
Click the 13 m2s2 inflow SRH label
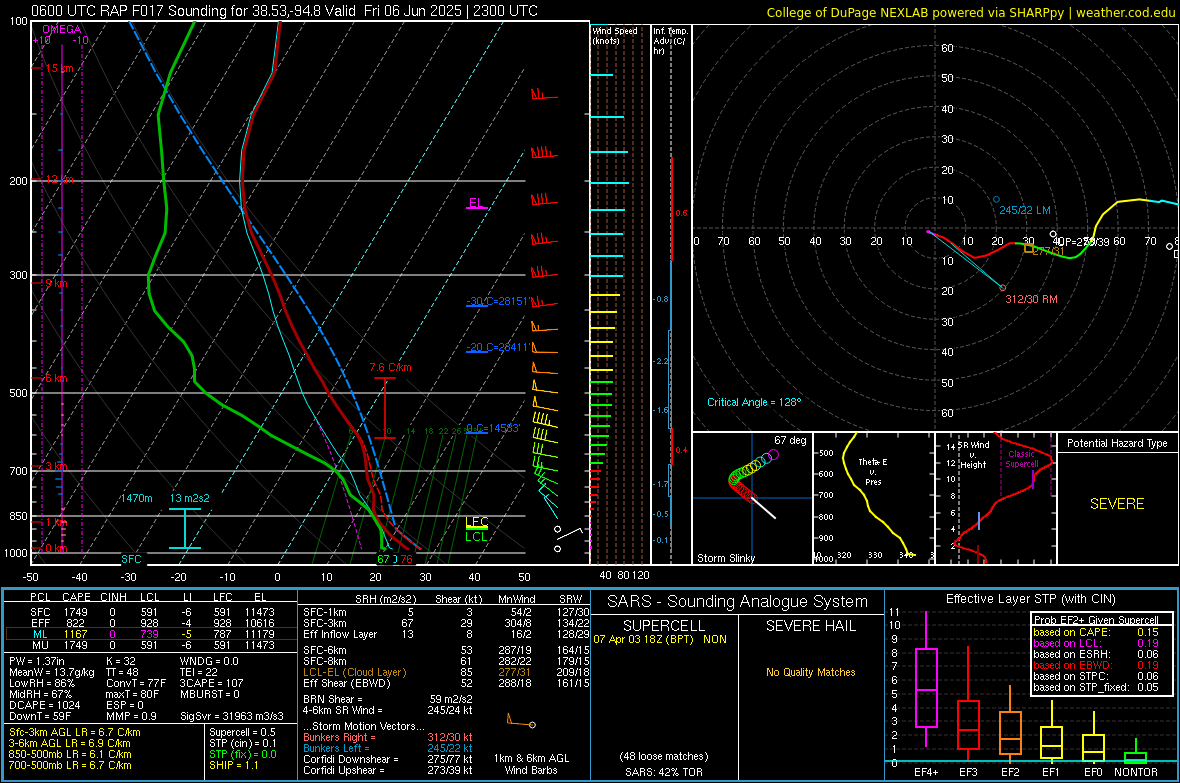(190, 498)
